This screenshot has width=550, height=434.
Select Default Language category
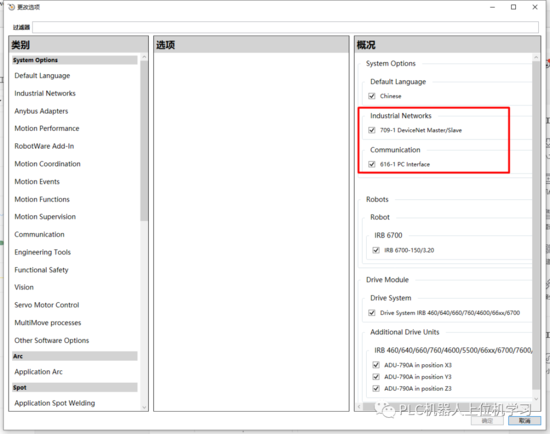click(42, 76)
